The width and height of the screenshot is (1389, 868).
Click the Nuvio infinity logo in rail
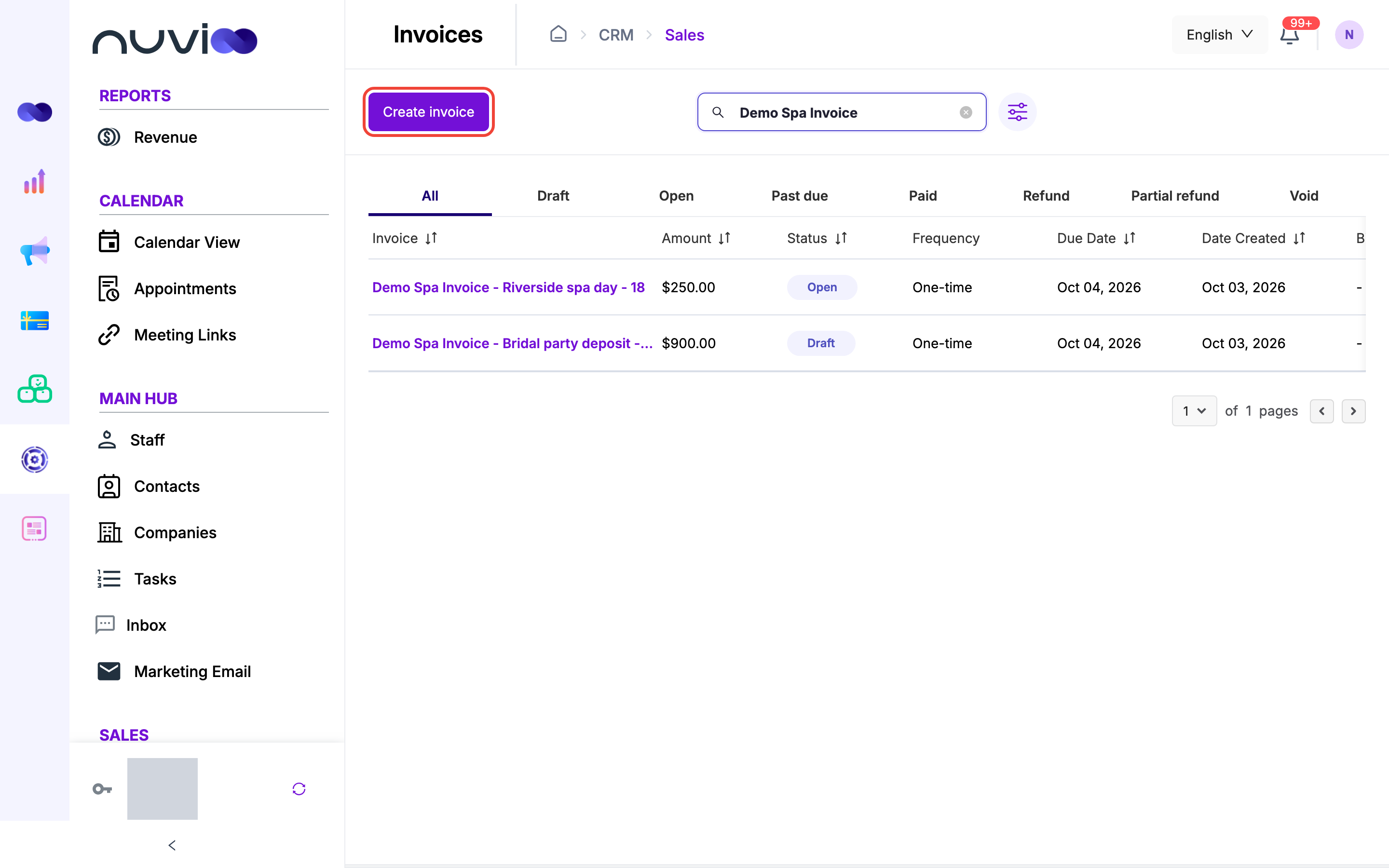[34, 112]
